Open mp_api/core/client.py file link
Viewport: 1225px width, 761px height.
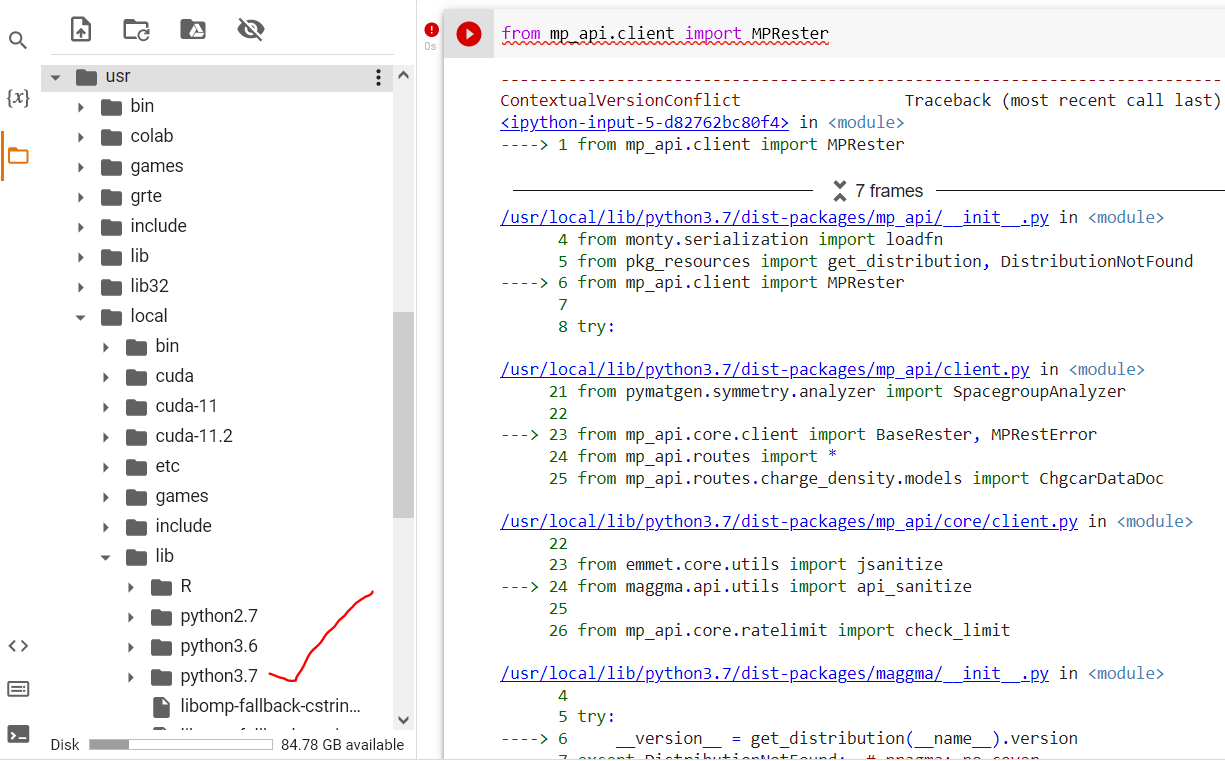789,521
